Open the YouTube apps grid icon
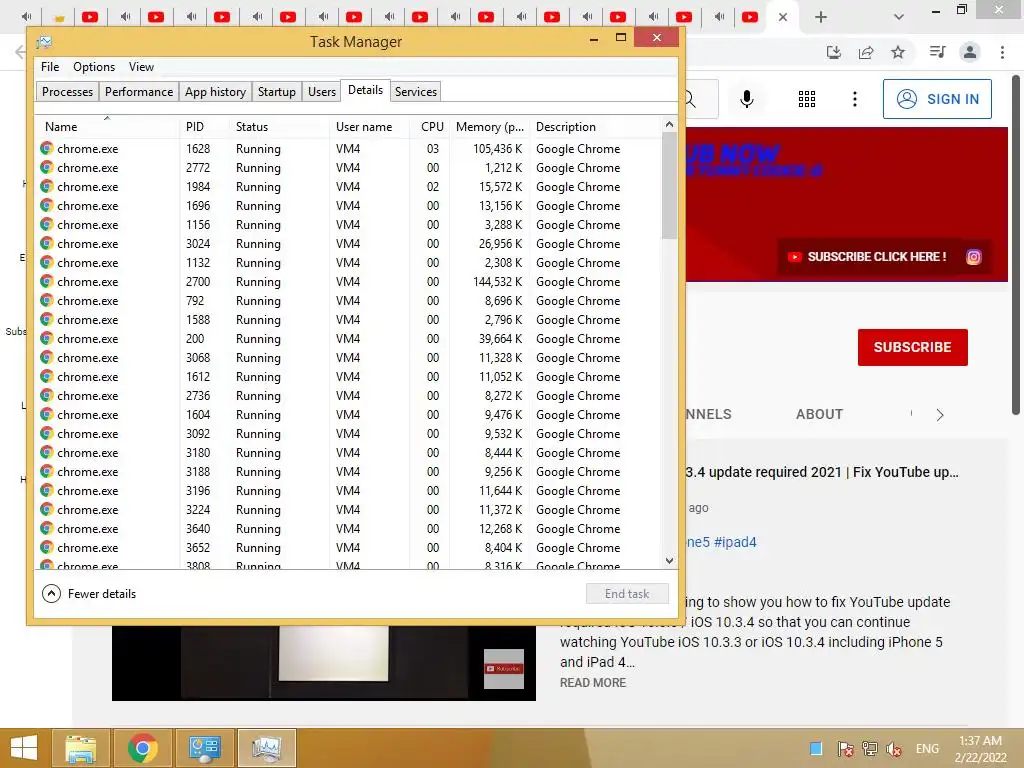1024x768 pixels. pos(807,99)
